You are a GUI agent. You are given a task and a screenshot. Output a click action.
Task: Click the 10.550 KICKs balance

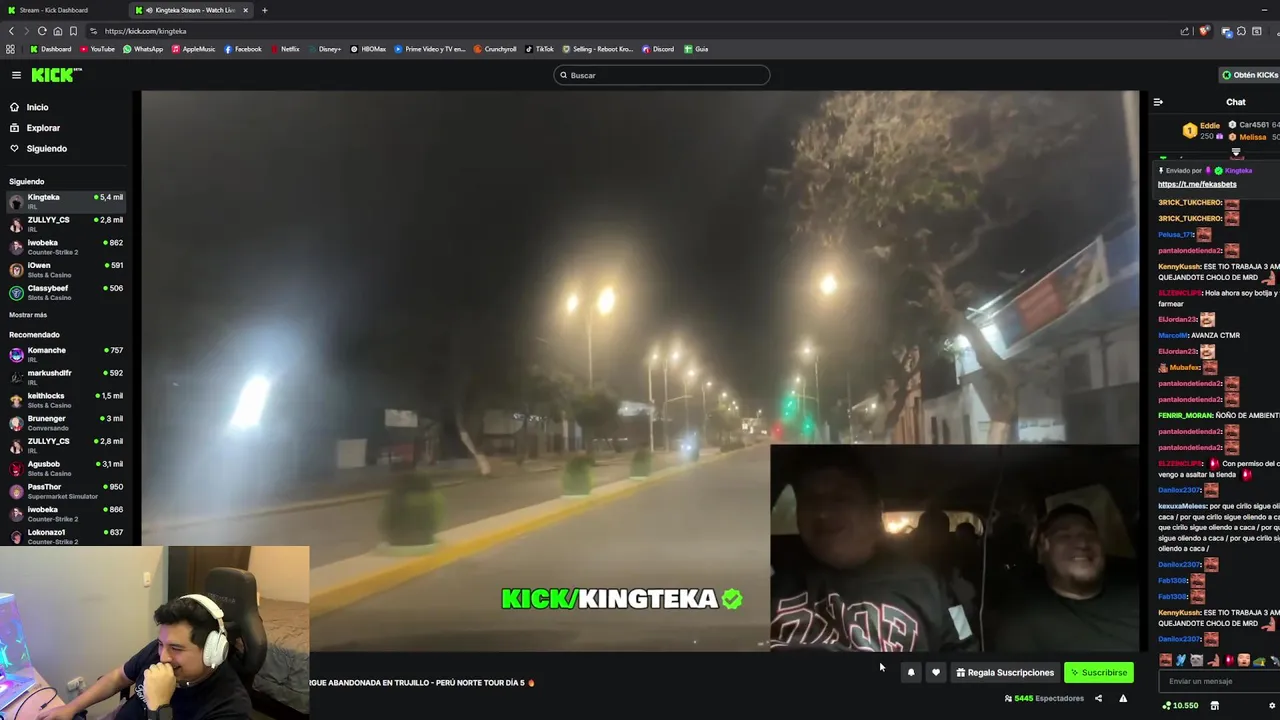[1180, 706]
